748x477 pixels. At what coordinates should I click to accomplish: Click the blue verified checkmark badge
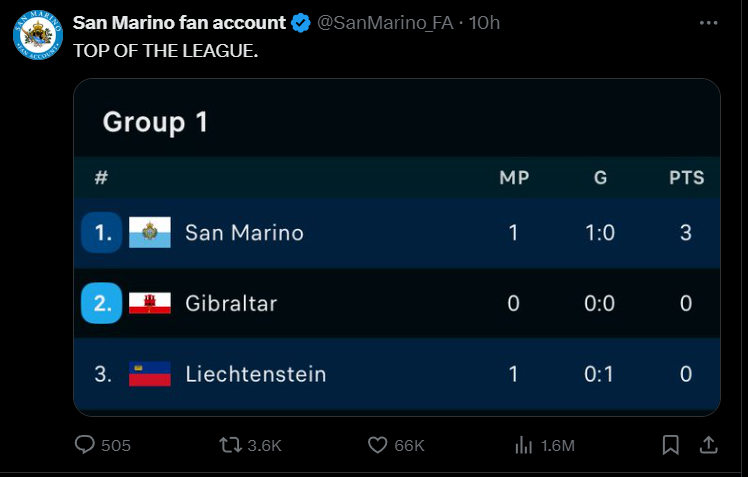pos(302,22)
